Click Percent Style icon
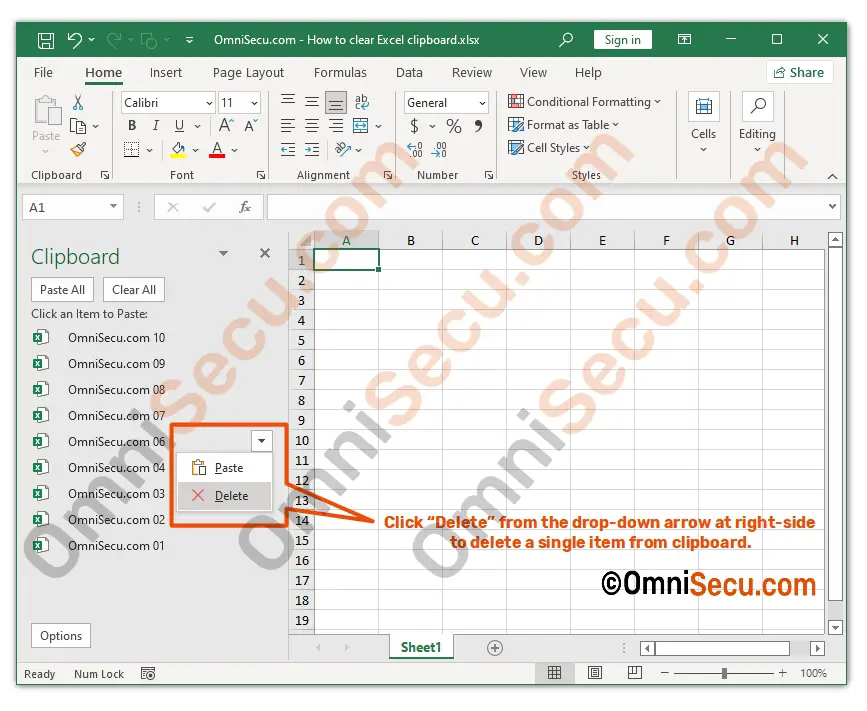867x711 pixels. 454,126
